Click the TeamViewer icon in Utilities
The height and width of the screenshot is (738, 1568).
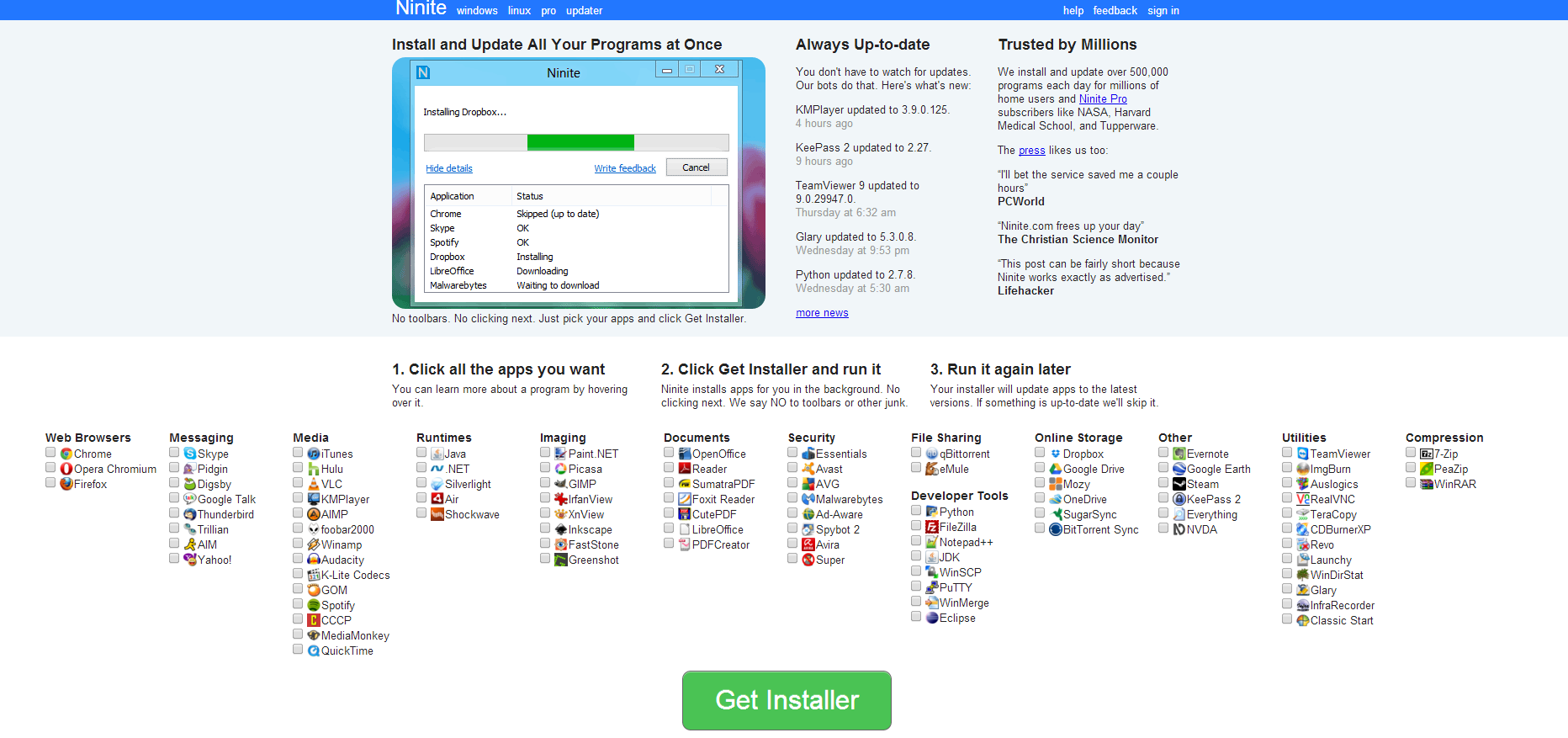tap(1303, 454)
